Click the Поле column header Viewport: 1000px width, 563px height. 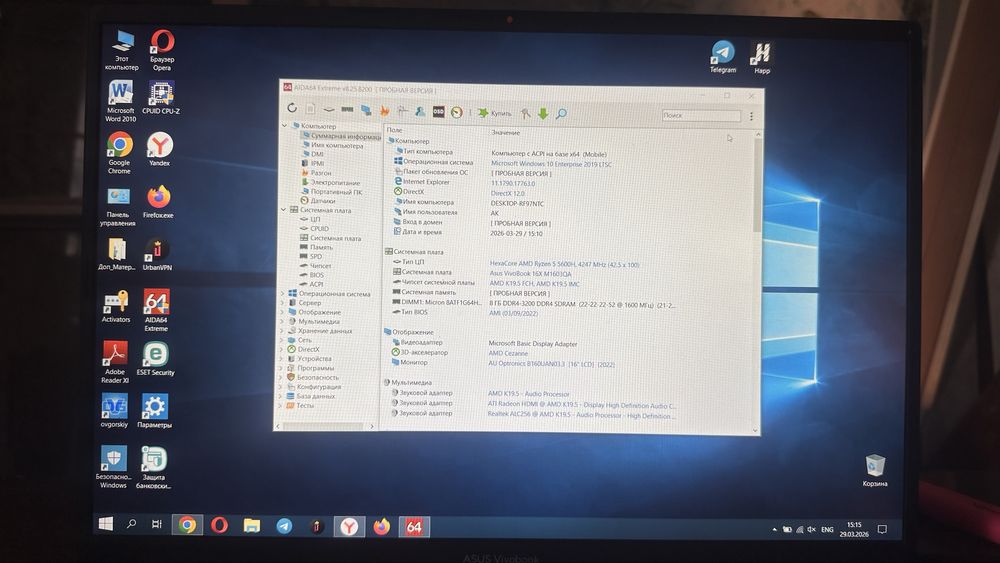click(x=394, y=129)
